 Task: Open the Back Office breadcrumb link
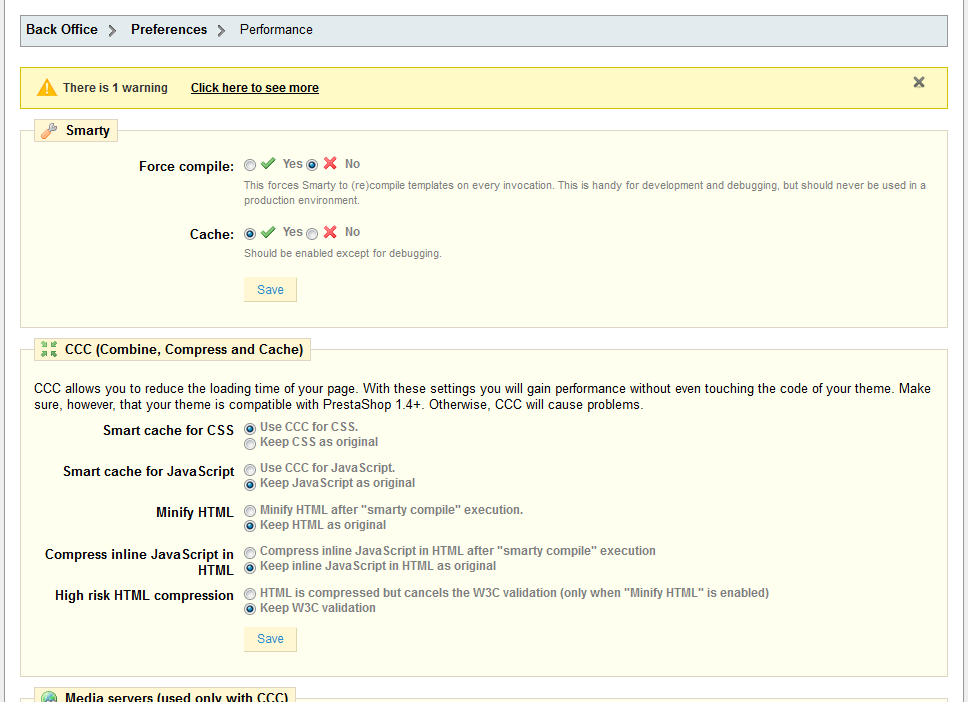[62, 30]
